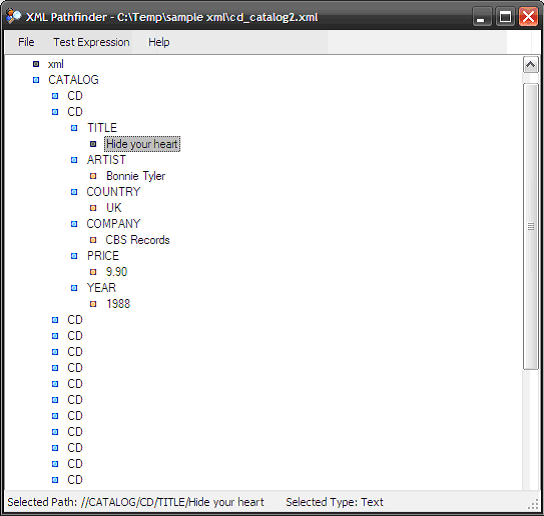Open the File menu
Image resolution: width=544 pixels, height=516 pixels.
pyautogui.click(x=26, y=42)
